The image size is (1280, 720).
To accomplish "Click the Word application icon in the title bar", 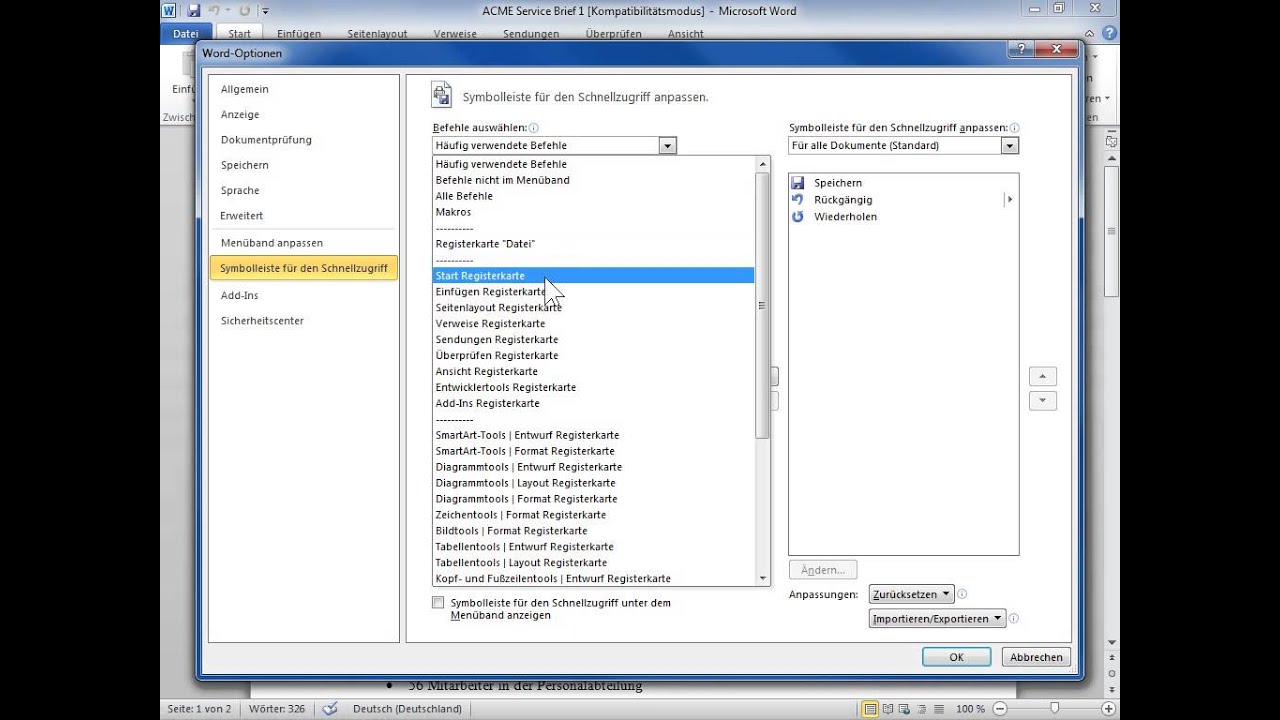I will pyautogui.click(x=168, y=11).
